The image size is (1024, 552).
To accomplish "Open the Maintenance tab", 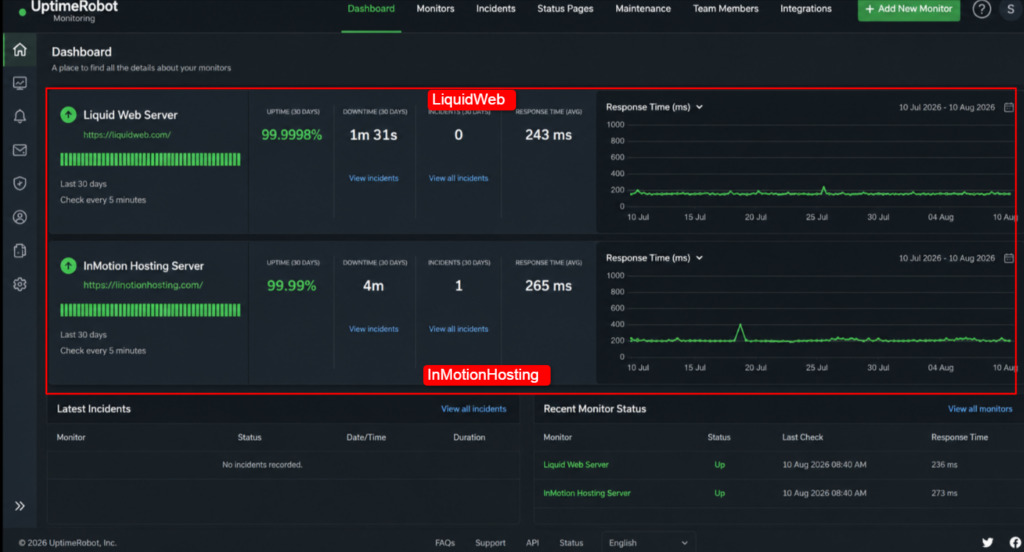I will pos(643,9).
